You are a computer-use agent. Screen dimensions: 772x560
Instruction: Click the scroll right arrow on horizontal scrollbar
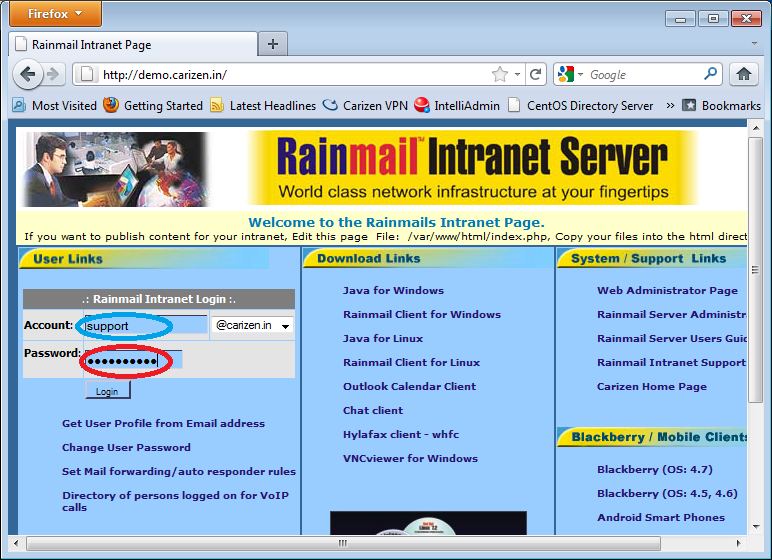point(738,543)
